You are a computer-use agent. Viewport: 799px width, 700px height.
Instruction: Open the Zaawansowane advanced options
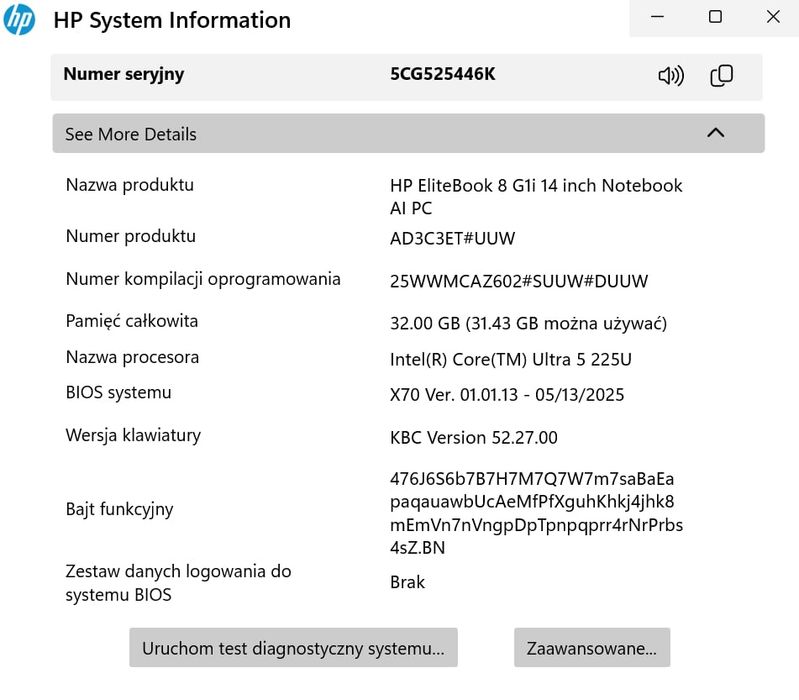pos(592,648)
